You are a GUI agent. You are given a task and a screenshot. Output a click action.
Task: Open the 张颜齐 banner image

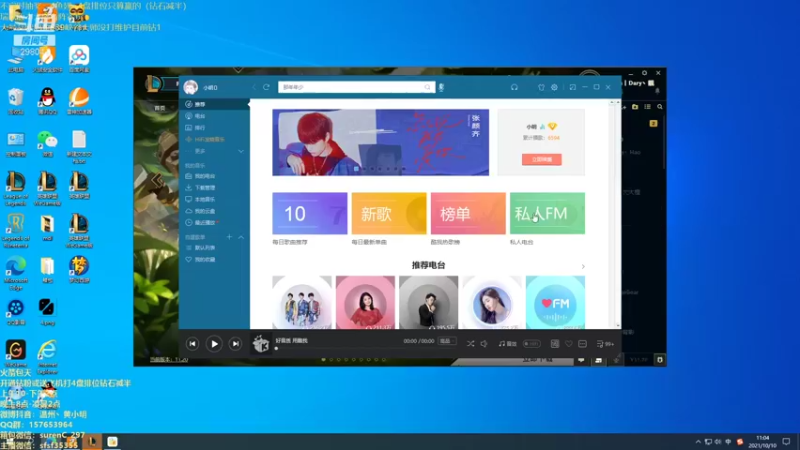click(x=381, y=142)
